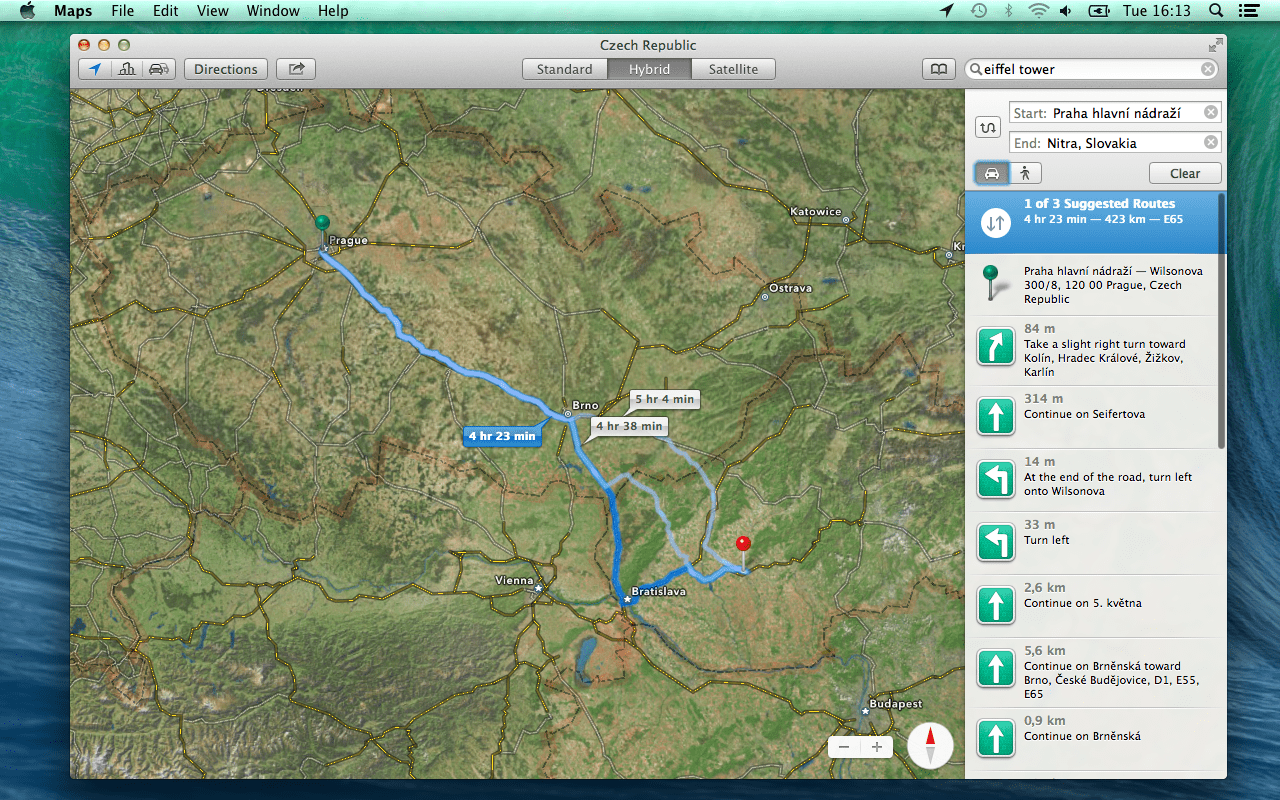Click the Bratislava label on the map
The width and height of the screenshot is (1280, 800).
point(658,592)
